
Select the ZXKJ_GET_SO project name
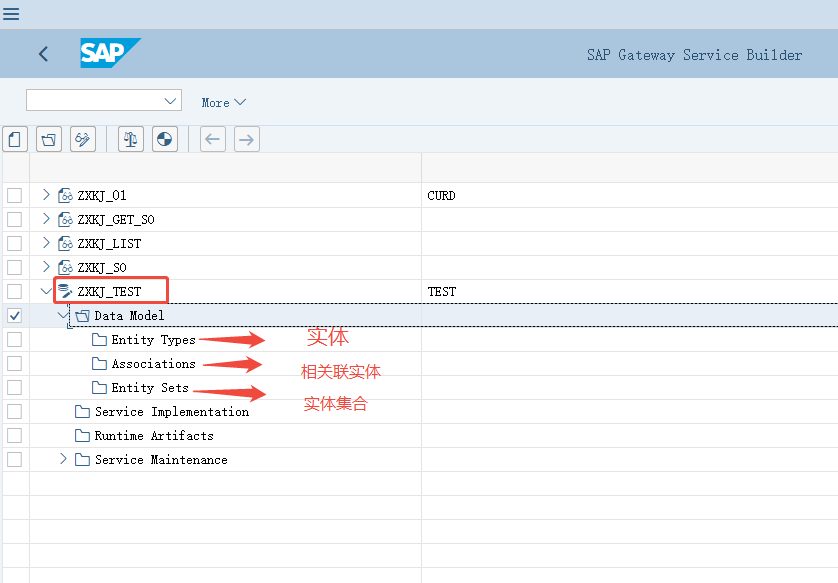116,220
